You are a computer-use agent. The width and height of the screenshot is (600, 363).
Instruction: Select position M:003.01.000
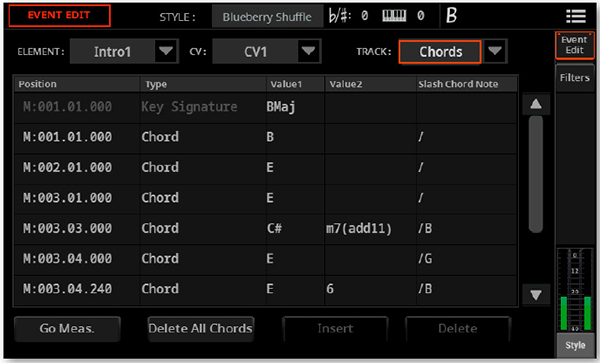[x=67, y=198]
